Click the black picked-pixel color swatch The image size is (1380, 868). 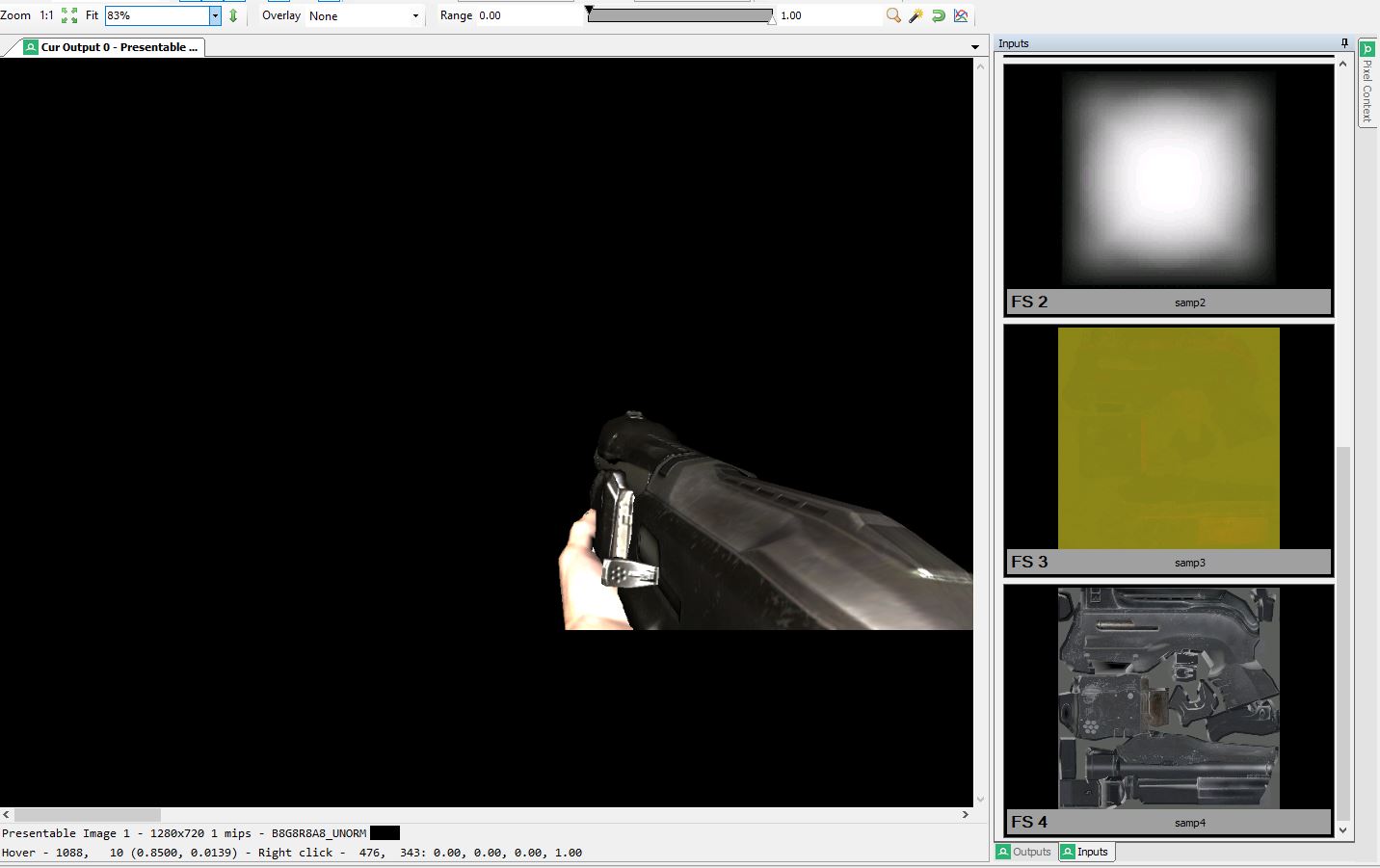point(385,833)
